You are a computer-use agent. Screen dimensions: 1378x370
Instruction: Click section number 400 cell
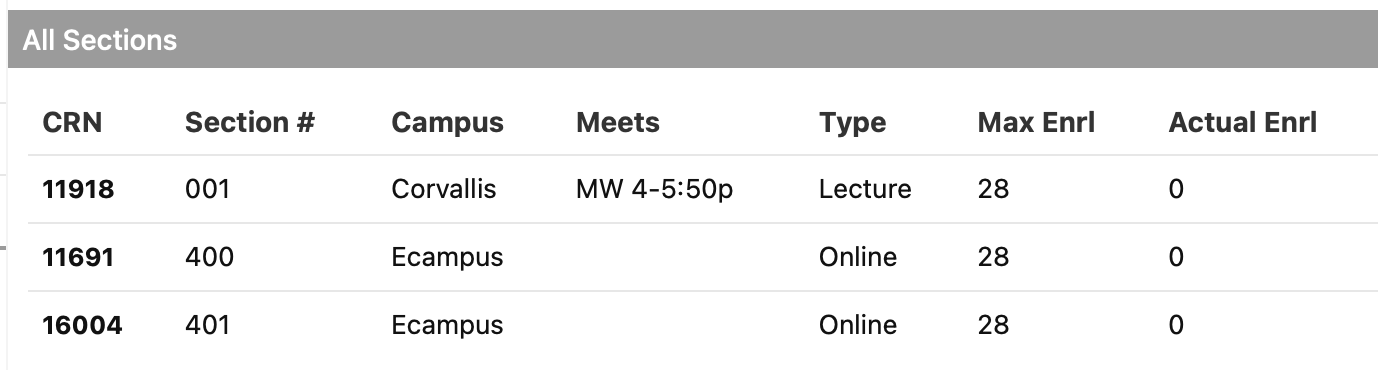click(x=209, y=257)
